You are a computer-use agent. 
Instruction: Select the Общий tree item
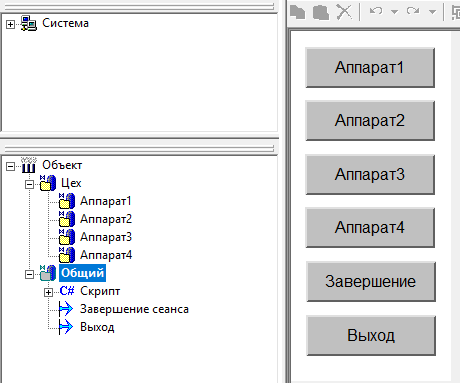83,273
